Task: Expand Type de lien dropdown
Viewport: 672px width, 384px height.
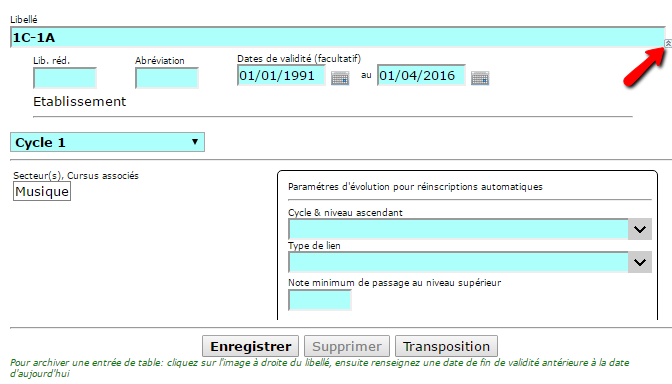Action: pyautogui.click(x=640, y=262)
